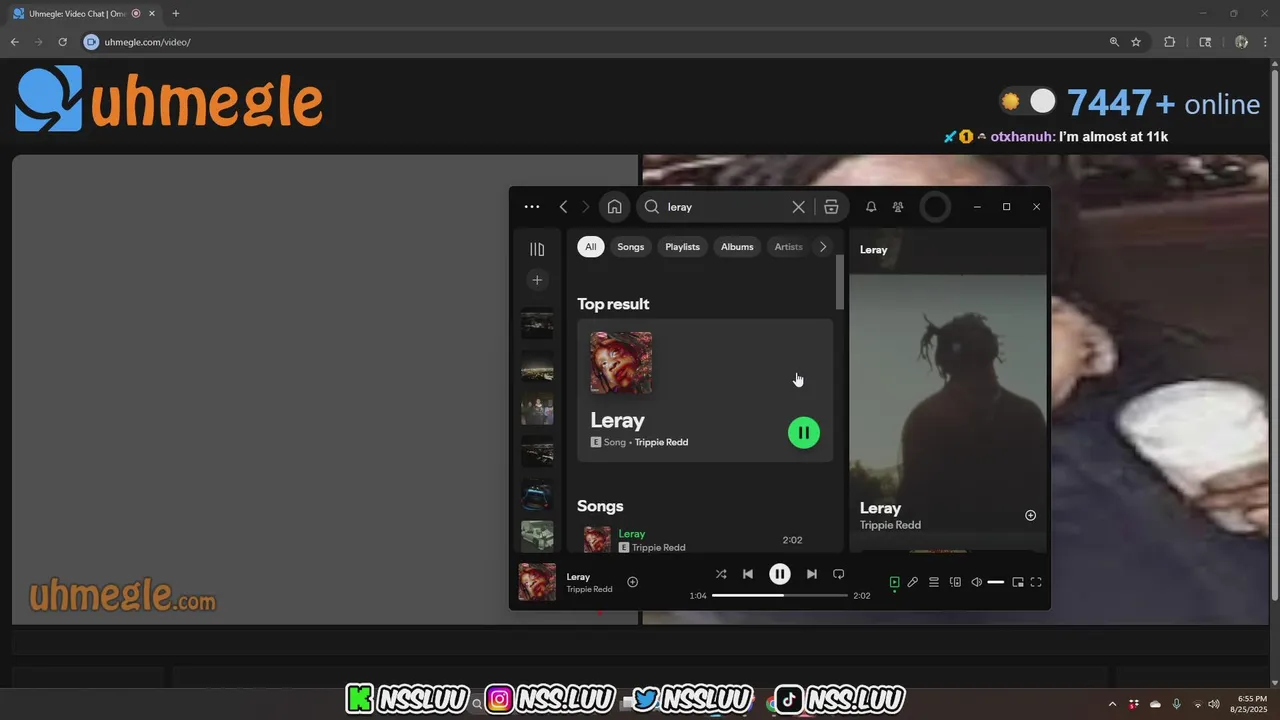Bookmark this page with star icon
The height and width of the screenshot is (720, 1280).
click(1136, 42)
